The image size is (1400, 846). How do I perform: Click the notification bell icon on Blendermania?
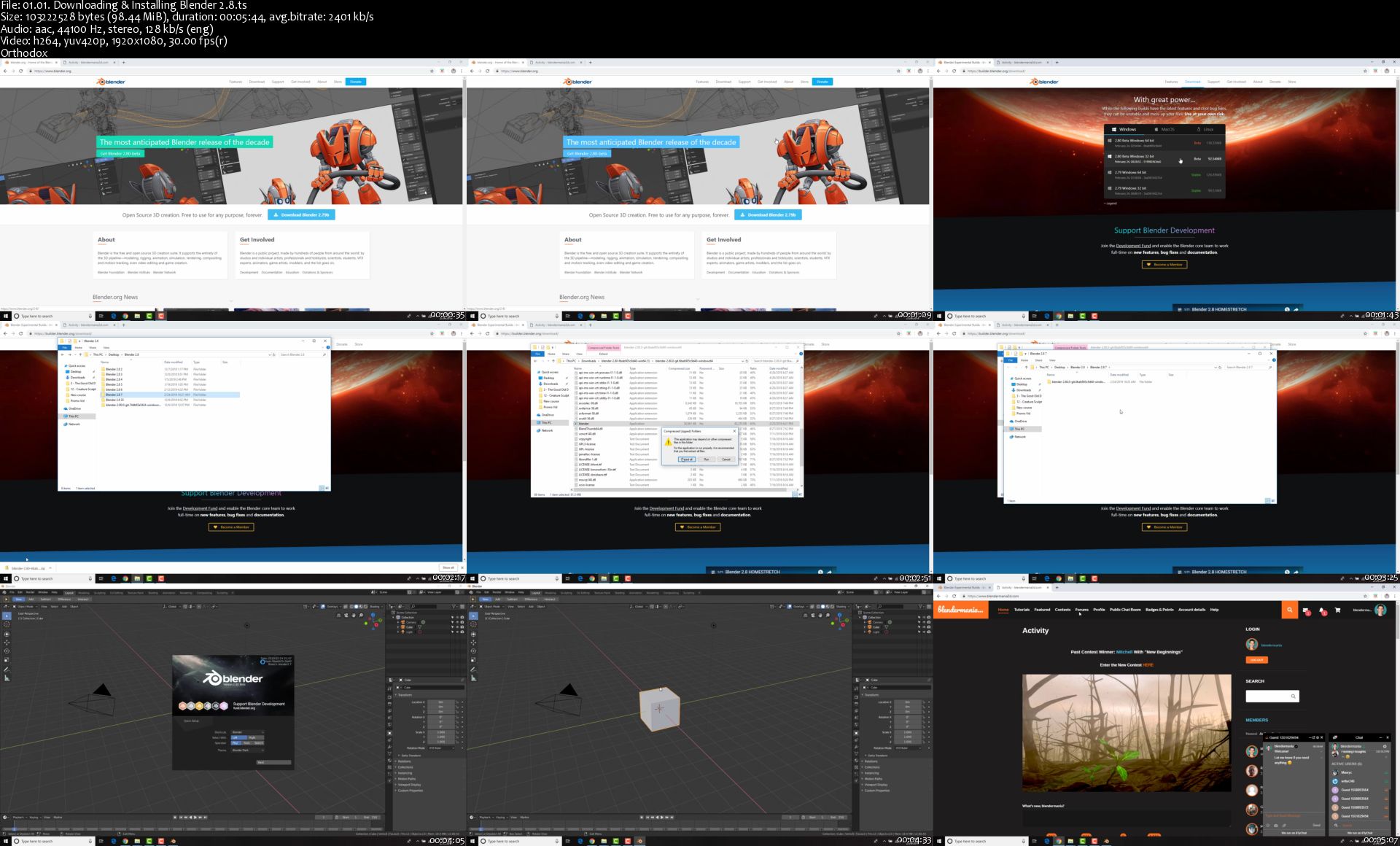coord(1322,610)
